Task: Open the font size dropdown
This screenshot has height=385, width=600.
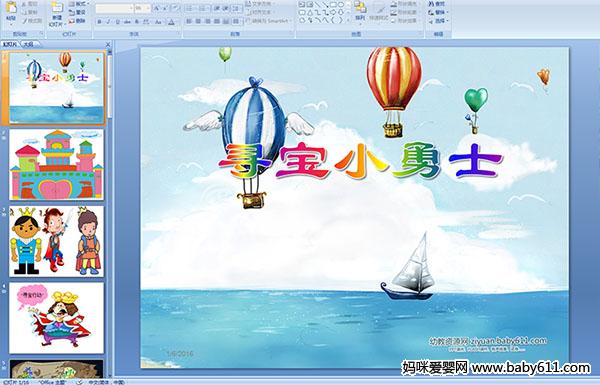Action: [x=142, y=8]
